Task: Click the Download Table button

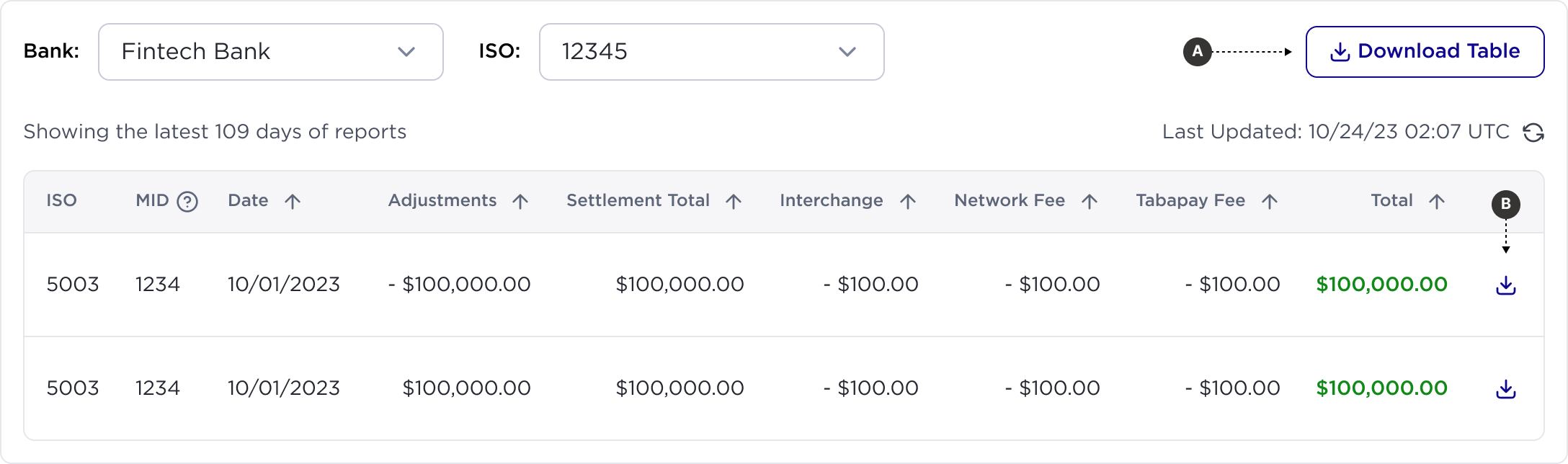Action: [x=1425, y=52]
